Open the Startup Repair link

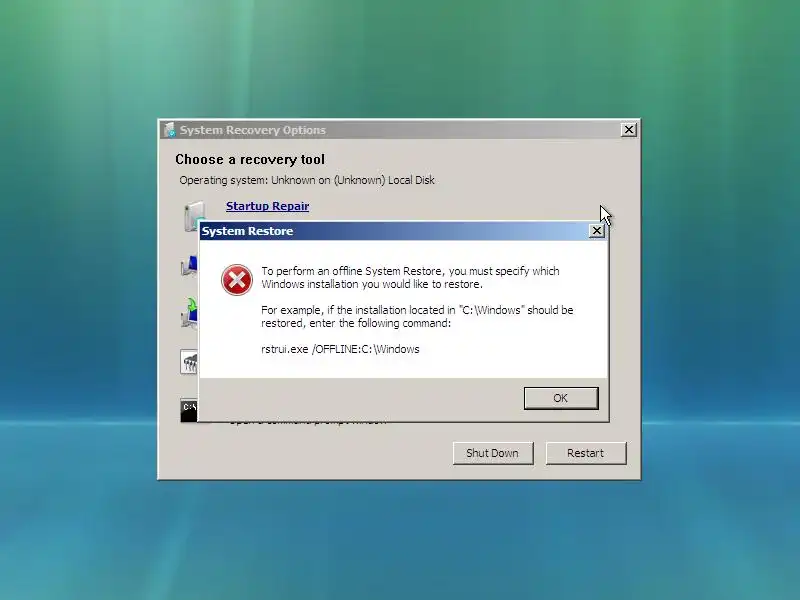[x=267, y=206]
